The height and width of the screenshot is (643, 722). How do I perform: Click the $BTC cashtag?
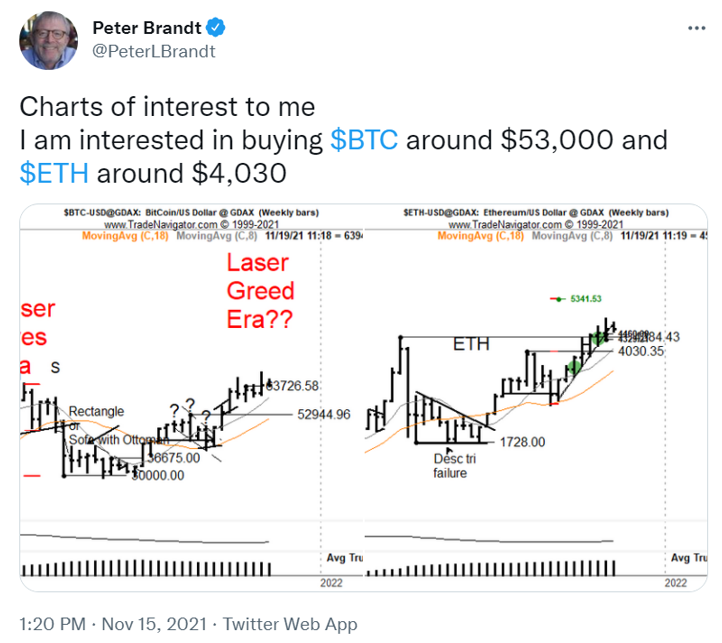click(x=364, y=140)
